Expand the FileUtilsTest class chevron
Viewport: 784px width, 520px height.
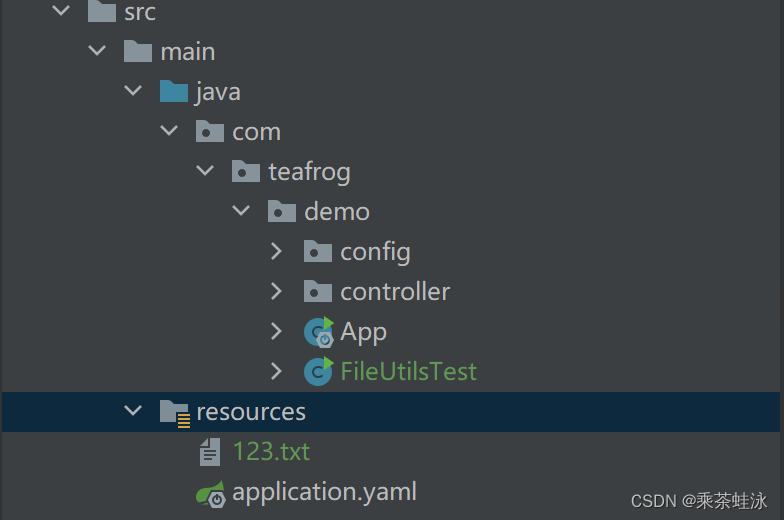coord(276,371)
